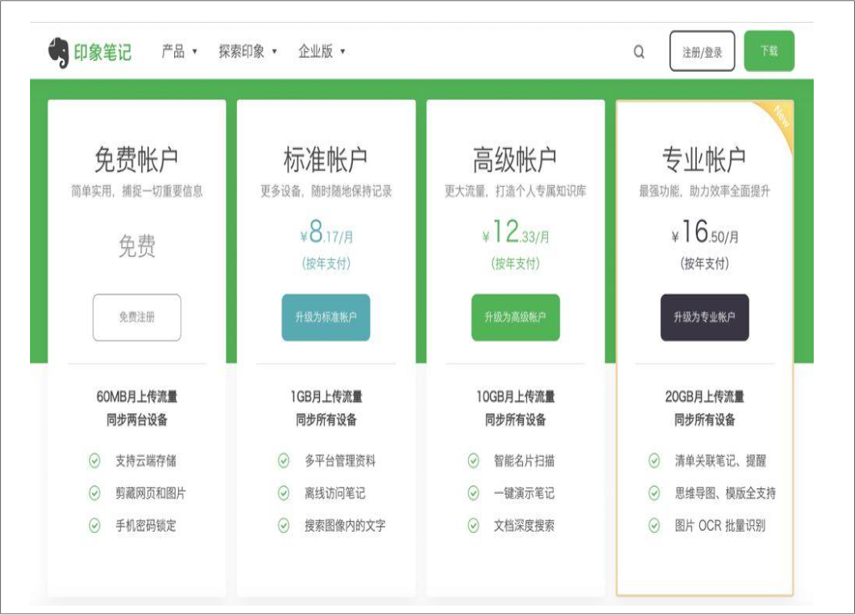
Task: Click the gray 免费 price text
Action: pos(137,246)
